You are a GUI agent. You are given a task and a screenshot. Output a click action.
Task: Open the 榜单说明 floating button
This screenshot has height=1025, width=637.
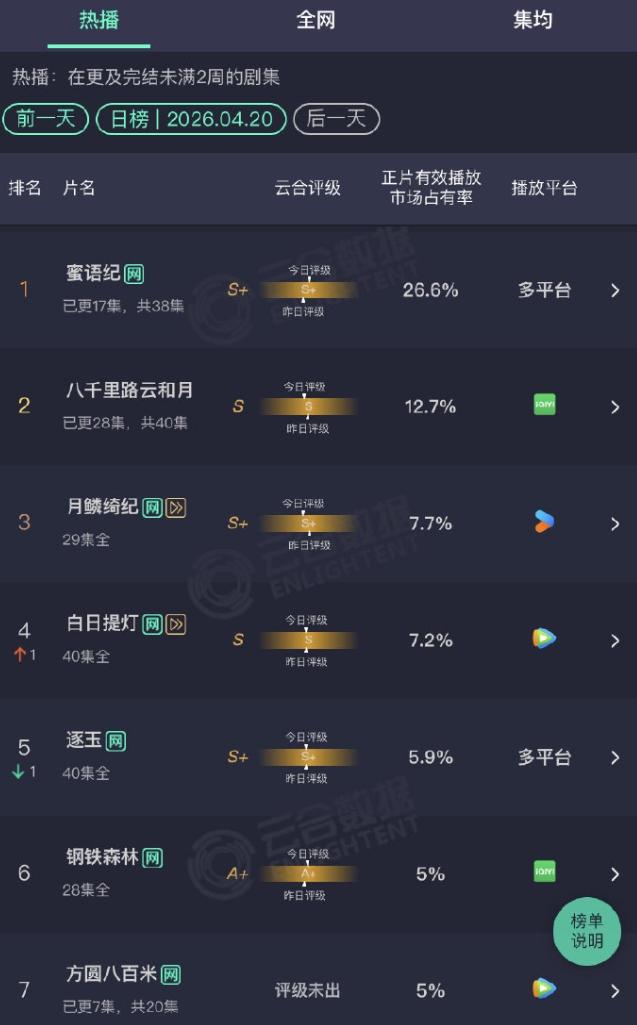(587, 931)
